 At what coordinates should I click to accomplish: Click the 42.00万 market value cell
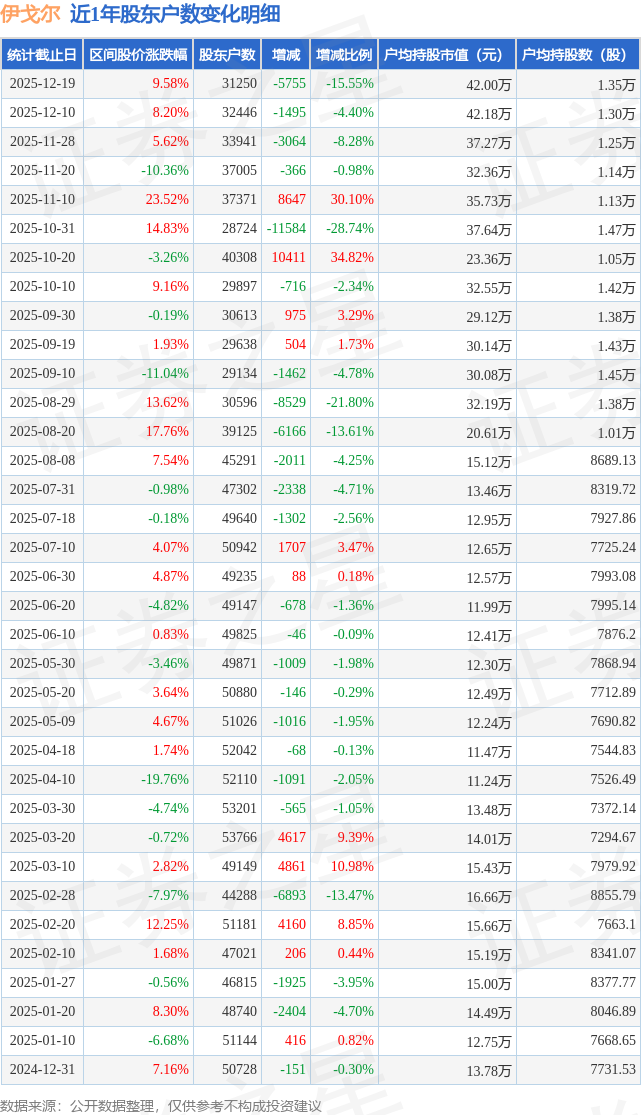tap(488, 85)
